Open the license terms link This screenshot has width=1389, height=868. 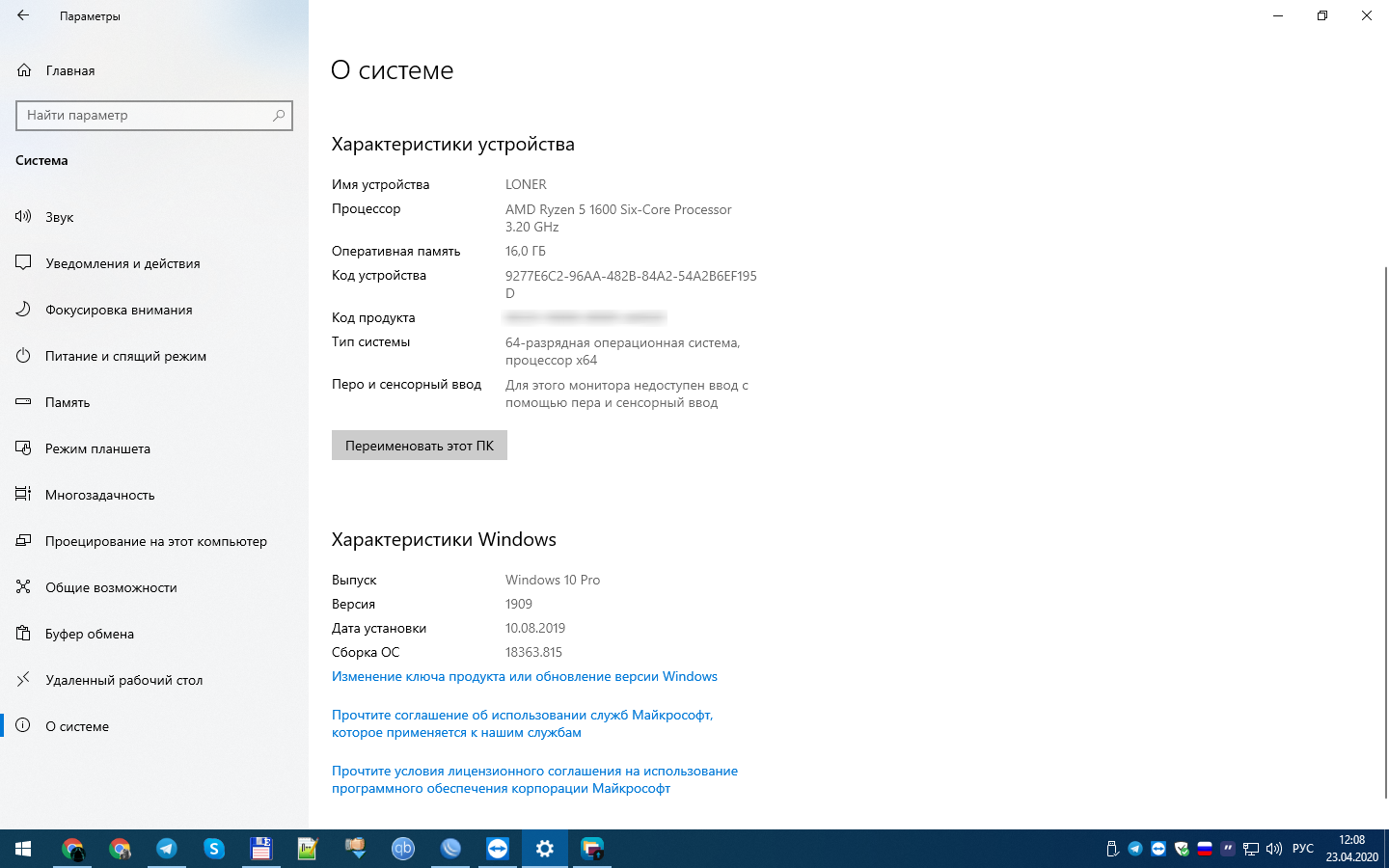534,779
